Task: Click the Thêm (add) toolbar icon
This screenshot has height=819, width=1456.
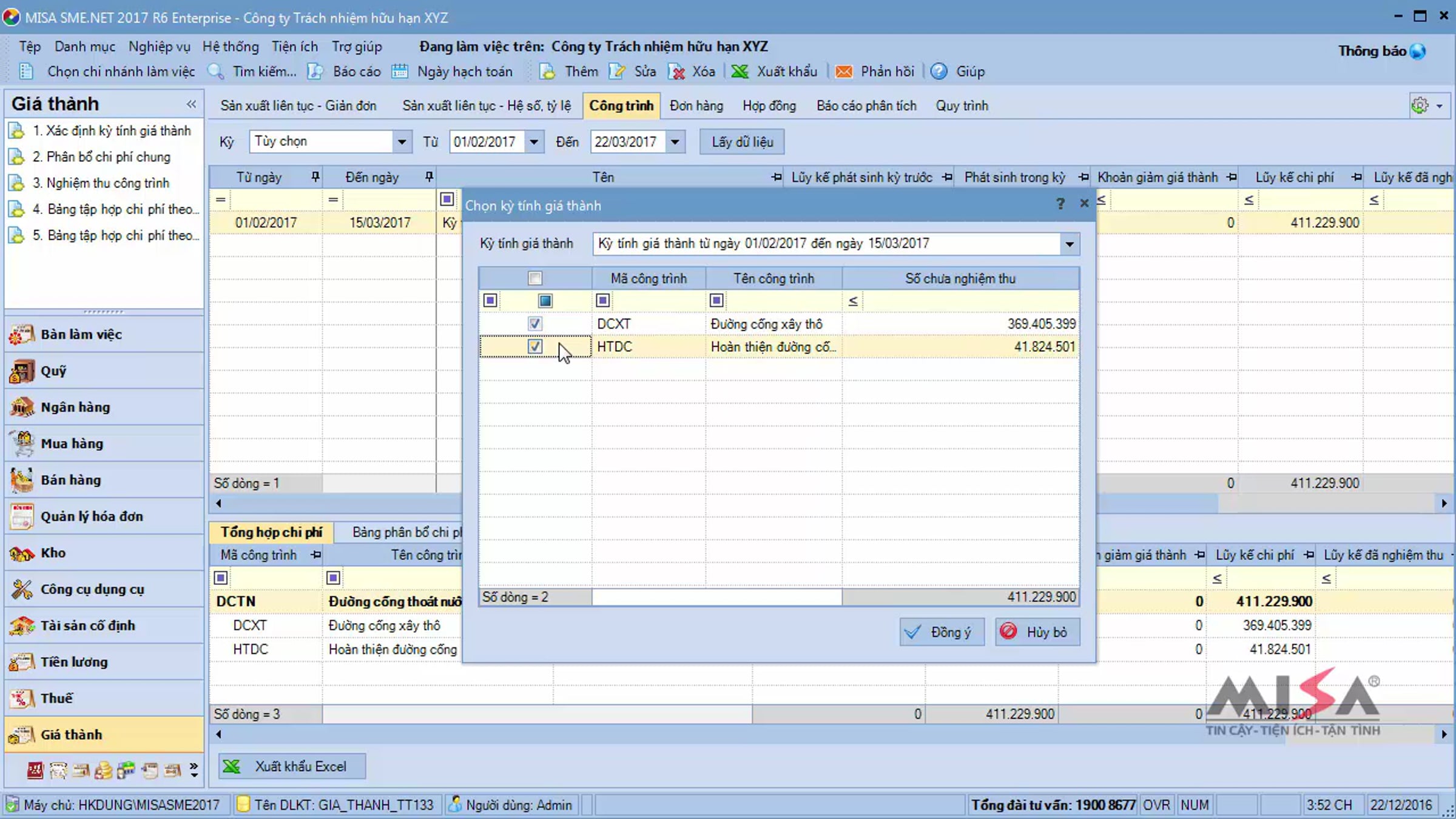Action: pos(547,72)
